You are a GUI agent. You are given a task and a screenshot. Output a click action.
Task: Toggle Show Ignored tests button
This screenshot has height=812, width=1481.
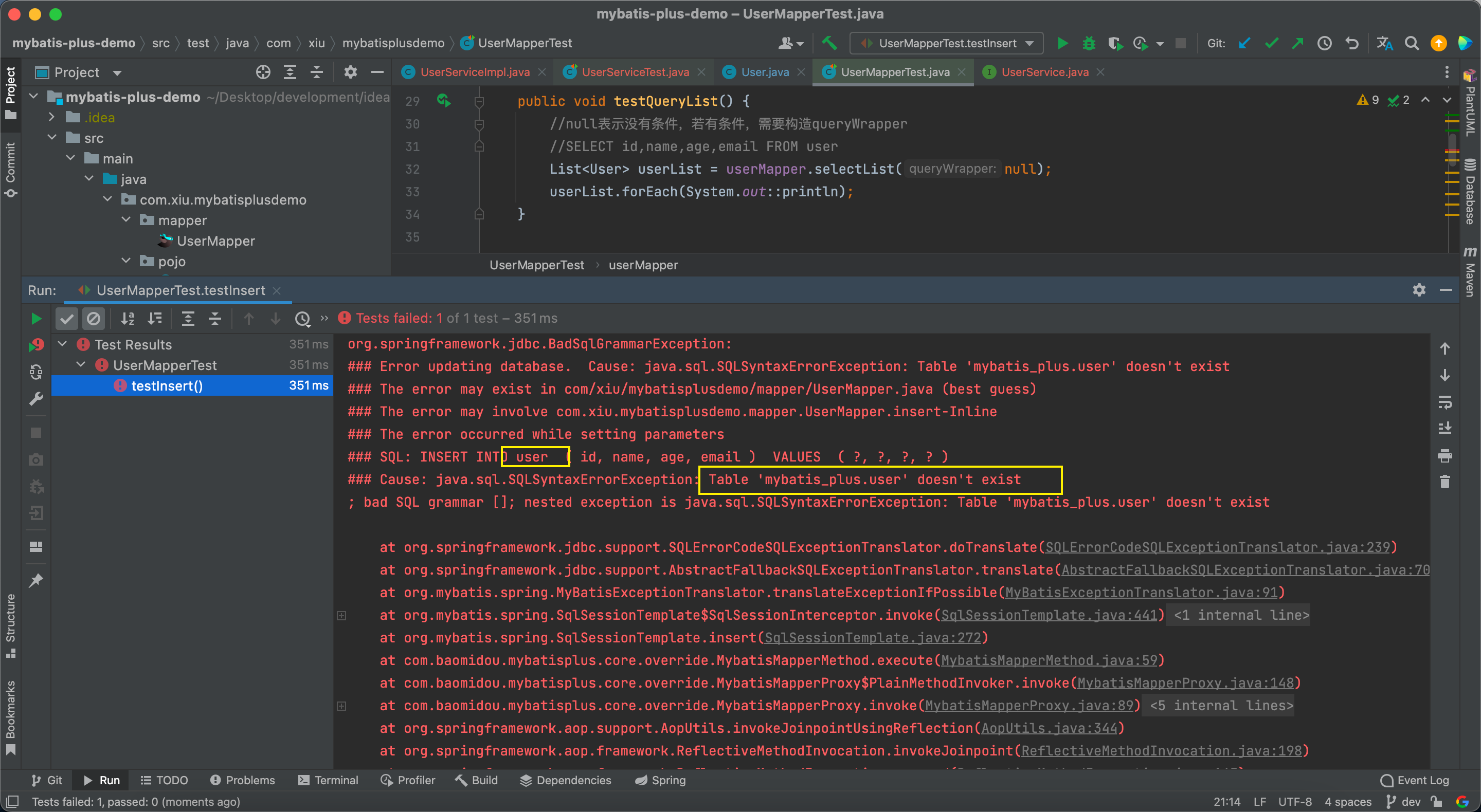(93, 318)
